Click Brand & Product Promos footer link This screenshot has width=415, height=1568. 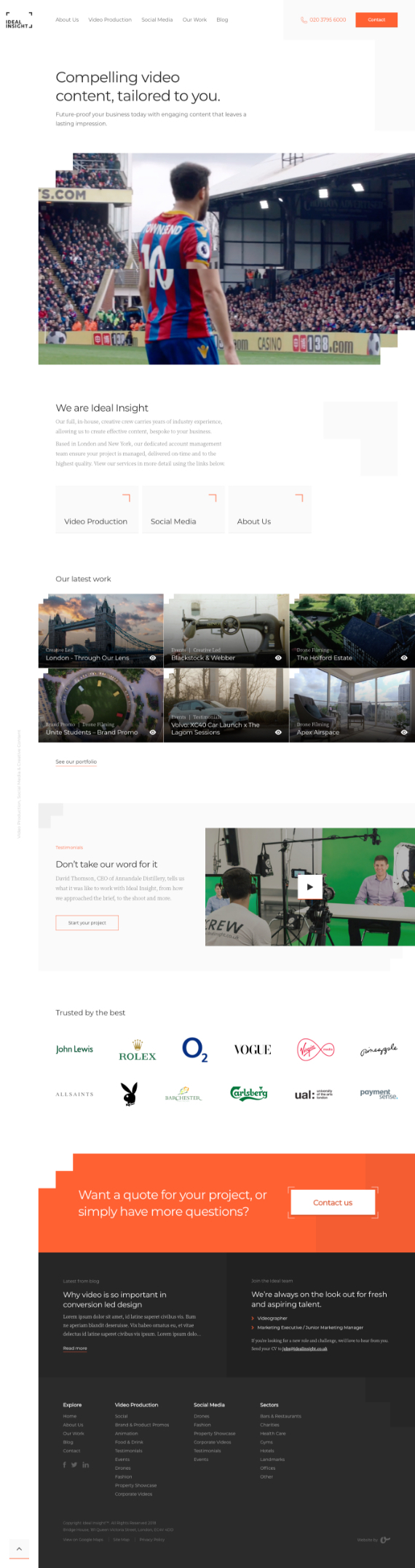pyautogui.click(x=142, y=1424)
